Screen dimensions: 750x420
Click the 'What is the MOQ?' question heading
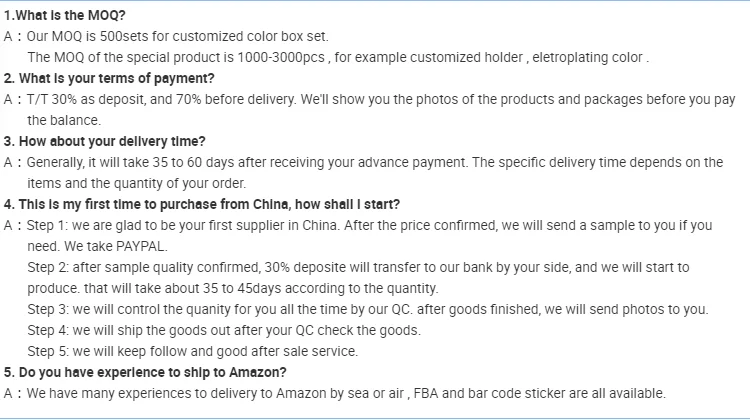pyautogui.click(x=69, y=16)
